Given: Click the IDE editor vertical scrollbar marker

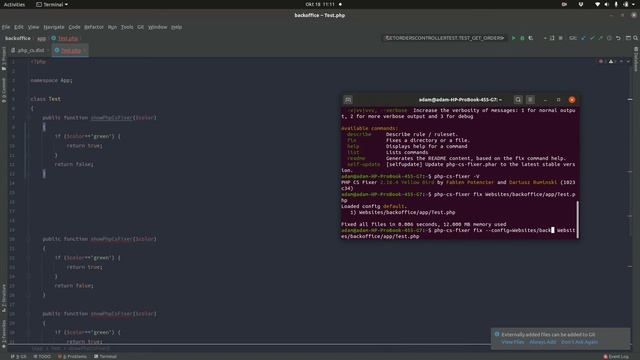Looking at the screenshot, I should click(630, 99).
